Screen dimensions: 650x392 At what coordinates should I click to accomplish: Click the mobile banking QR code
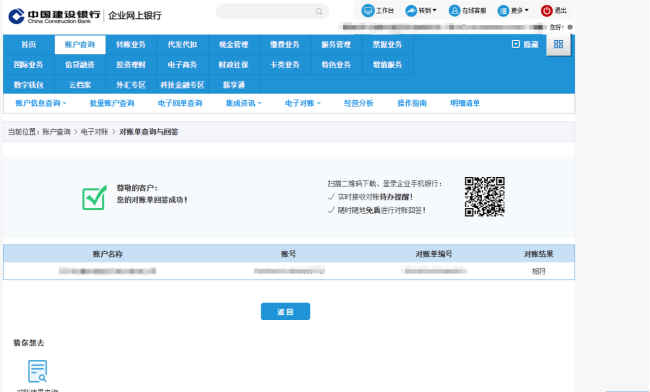pos(484,197)
